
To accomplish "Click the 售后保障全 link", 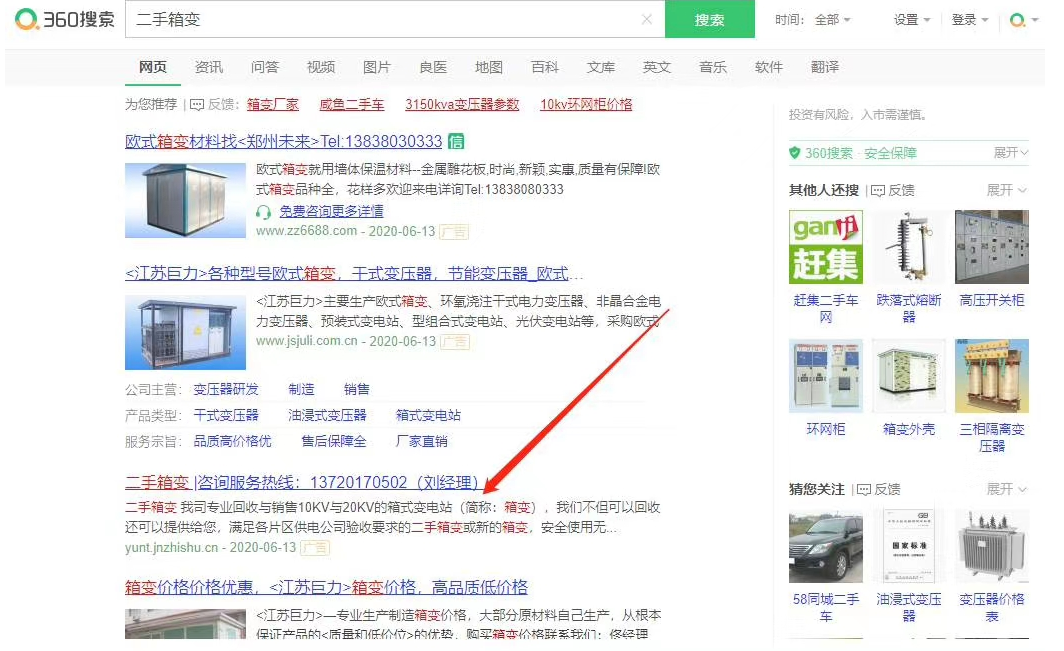I will tap(334, 441).
